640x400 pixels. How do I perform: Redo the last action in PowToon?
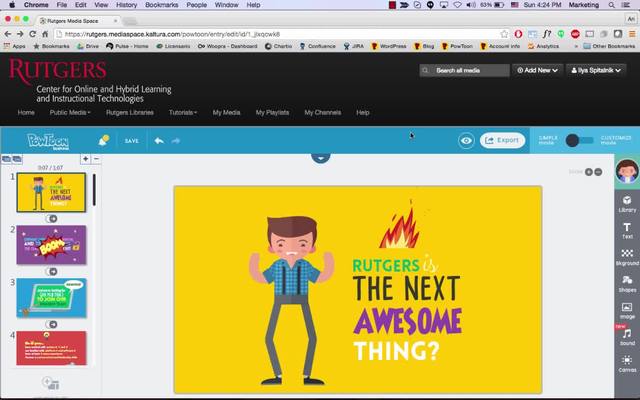click(176, 141)
